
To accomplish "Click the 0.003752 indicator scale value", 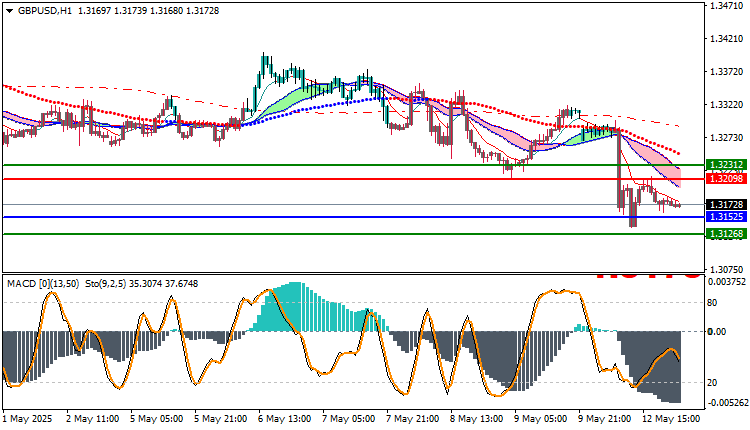I will 727,282.
